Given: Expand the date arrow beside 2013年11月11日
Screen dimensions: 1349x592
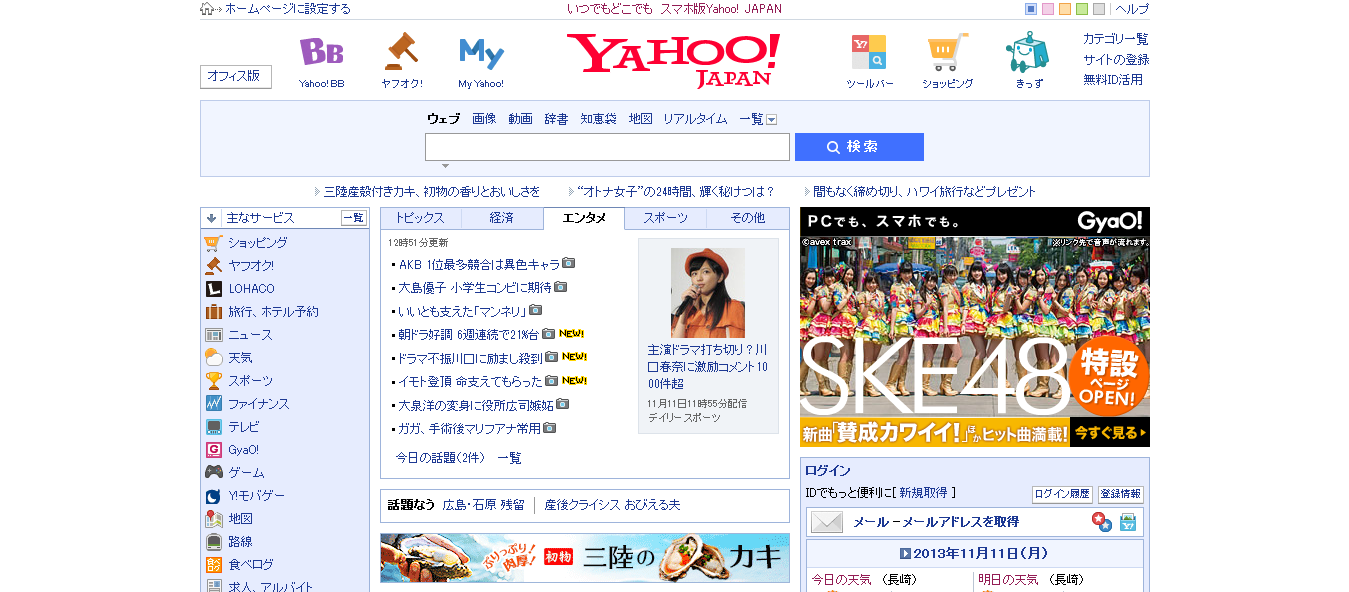Looking at the screenshot, I should pos(904,553).
